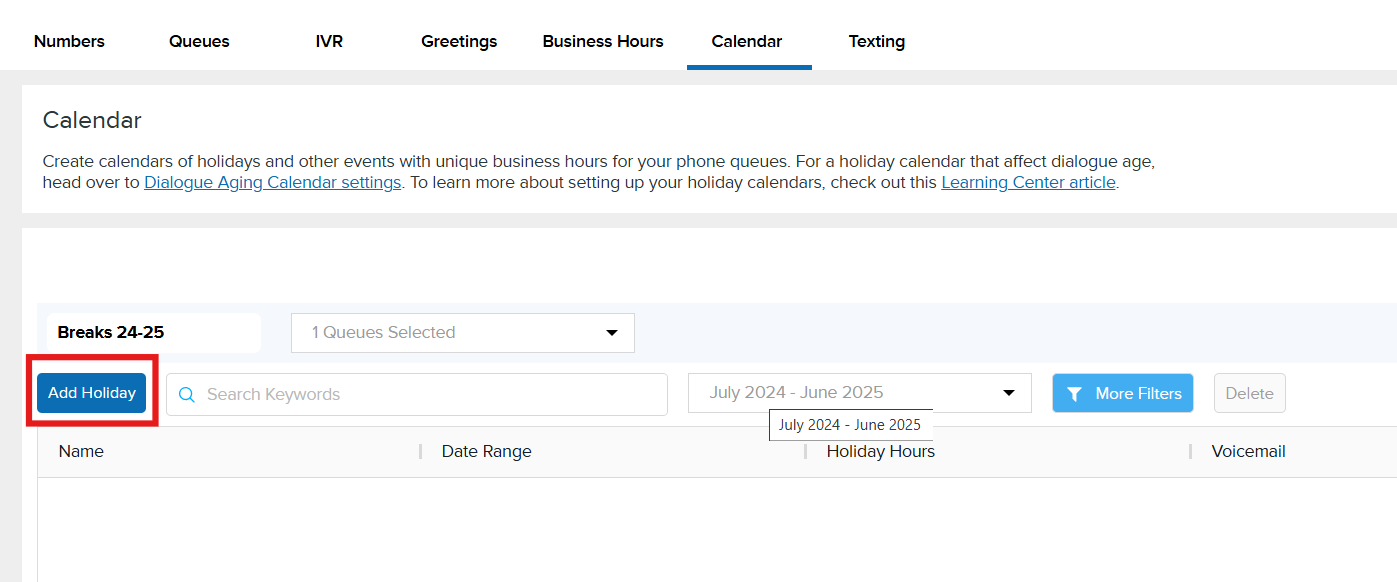
Task: Open the Business Hours tab
Action: 603,42
